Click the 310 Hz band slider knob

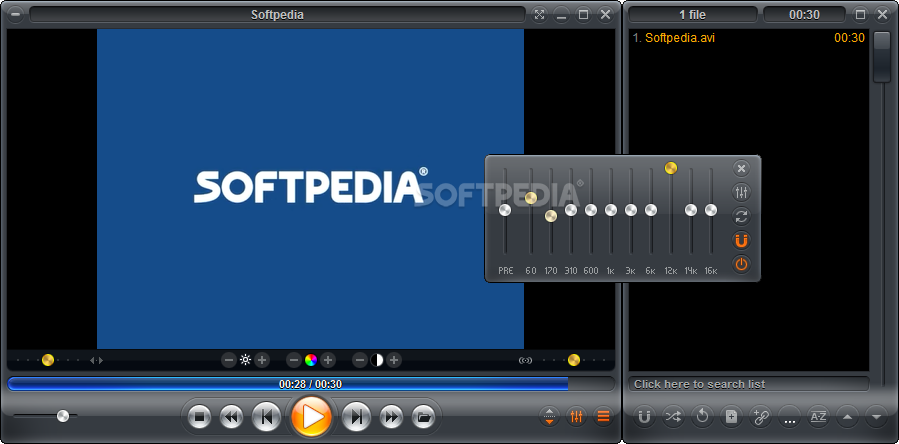click(571, 211)
